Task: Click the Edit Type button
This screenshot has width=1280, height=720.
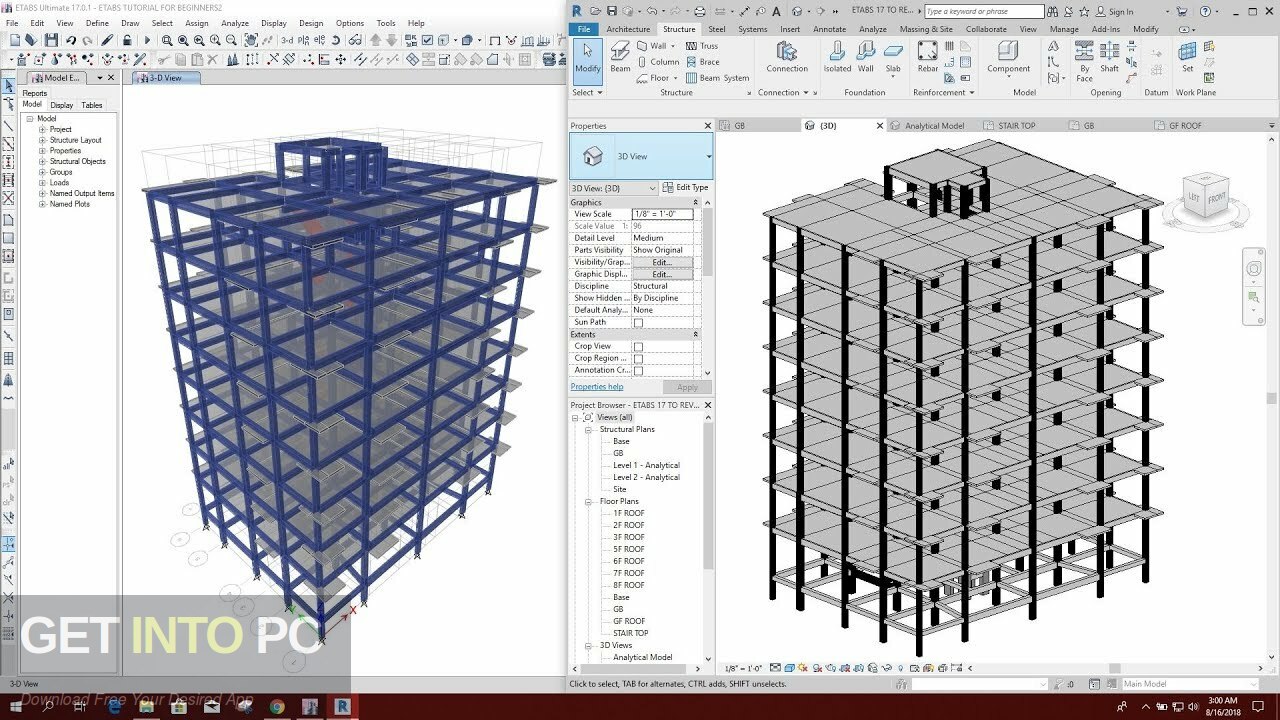Action: pos(685,188)
